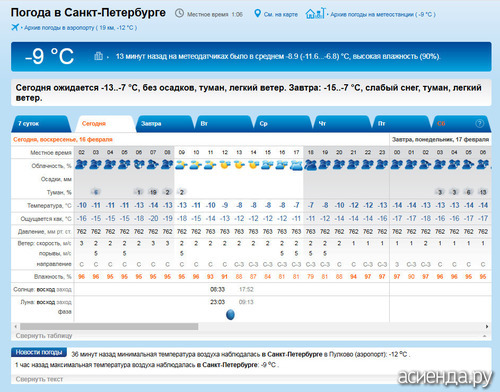Image resolution: width=500 pixels, height=392 pixels.
Task: Click the help question mark icon in tabs
Action: (479, 124)
